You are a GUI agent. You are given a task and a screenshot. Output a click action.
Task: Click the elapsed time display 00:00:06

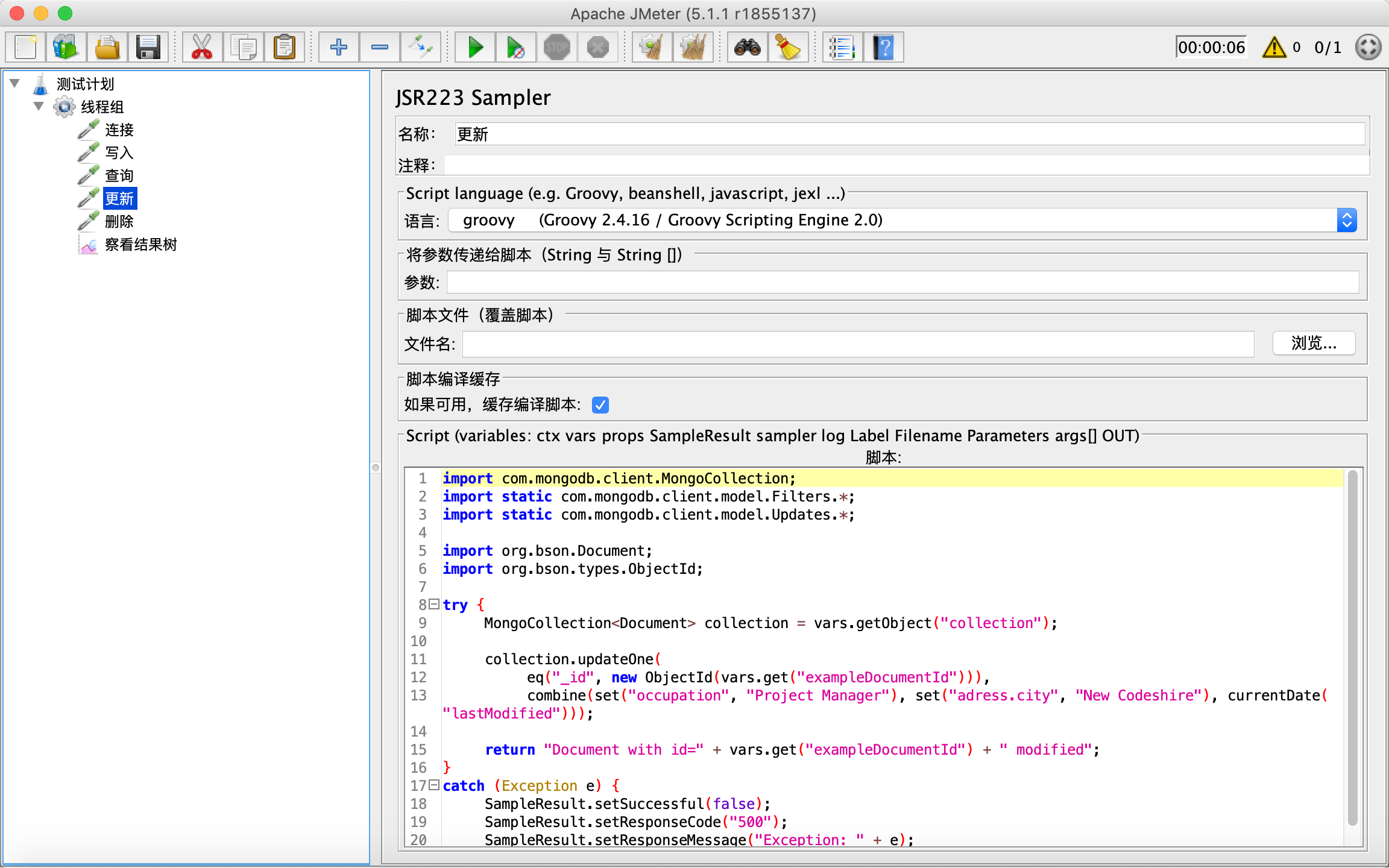pyautogui.click(x=1211, y=47)
